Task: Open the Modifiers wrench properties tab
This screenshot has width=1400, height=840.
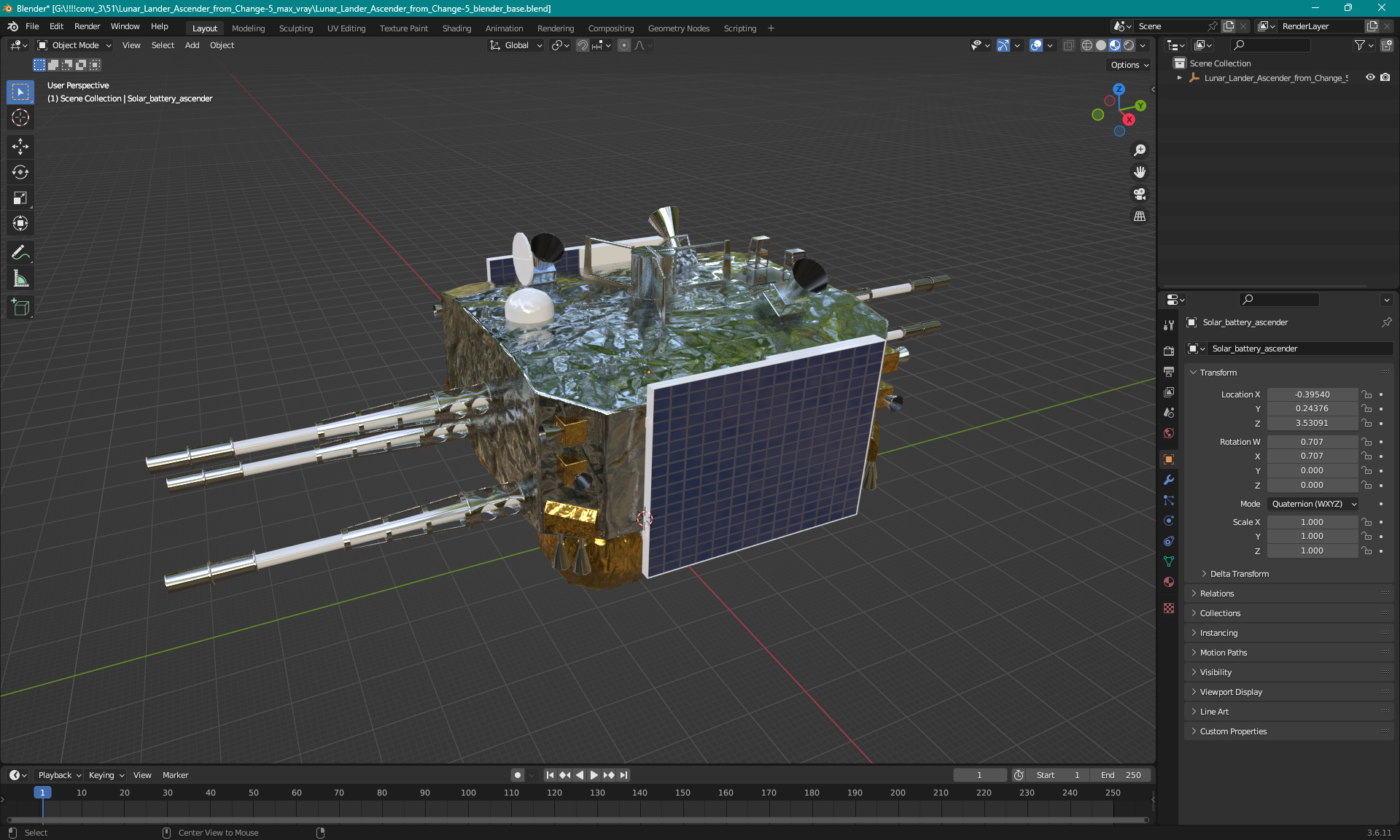Action: [x=1169, y=480]
